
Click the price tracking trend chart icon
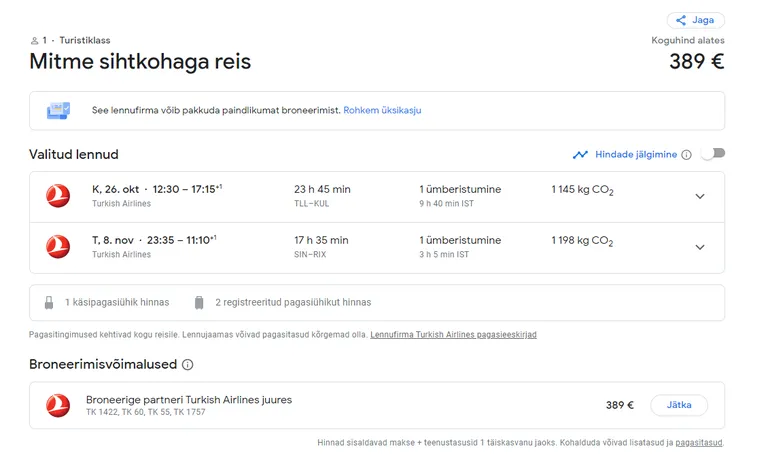580,155
